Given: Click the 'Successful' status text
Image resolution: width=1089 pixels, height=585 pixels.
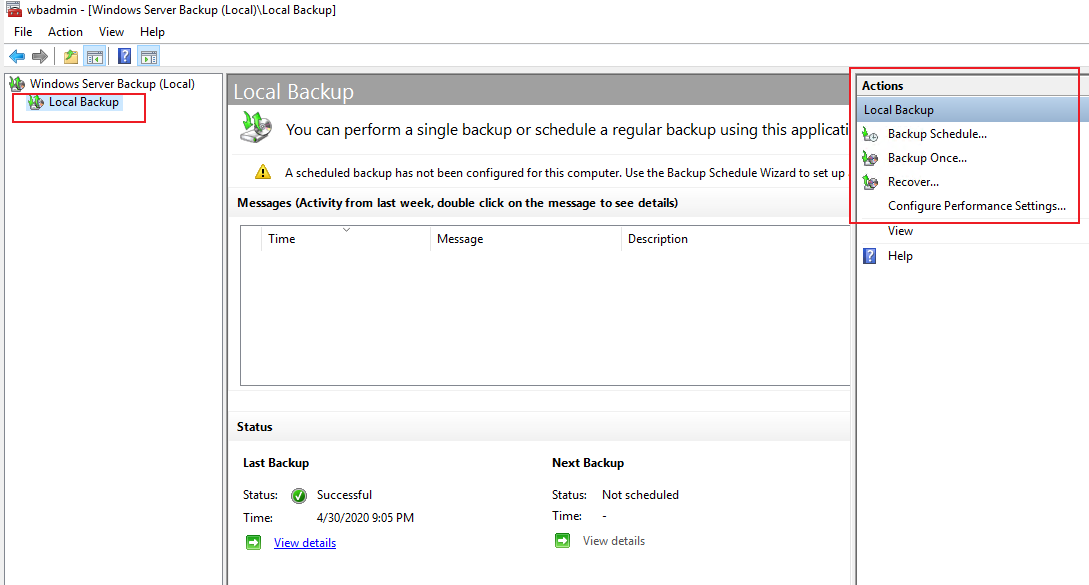Looking at the screenshot, I should (x=344, y=495).
